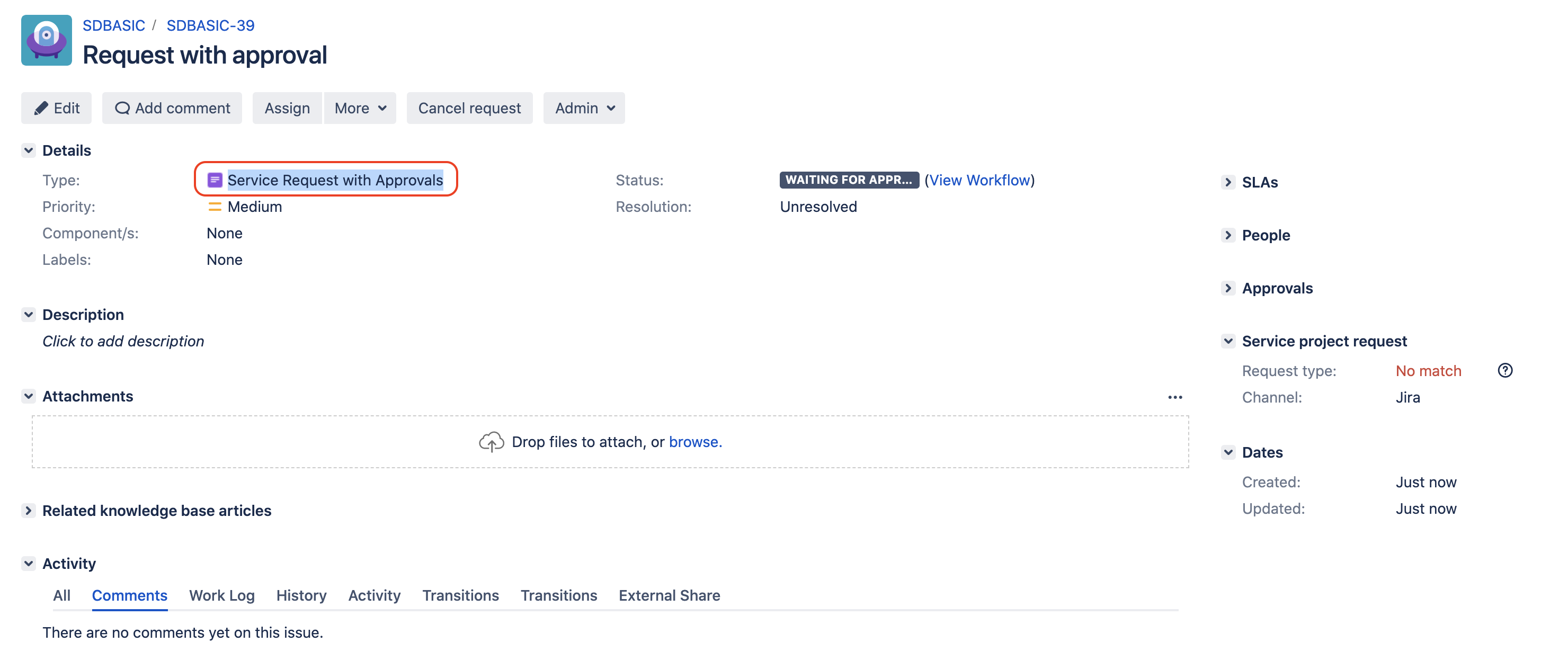The image size is (1568, 660).
Task: Click Add comment with the speech bubble
Action: [x=172, y=108]
